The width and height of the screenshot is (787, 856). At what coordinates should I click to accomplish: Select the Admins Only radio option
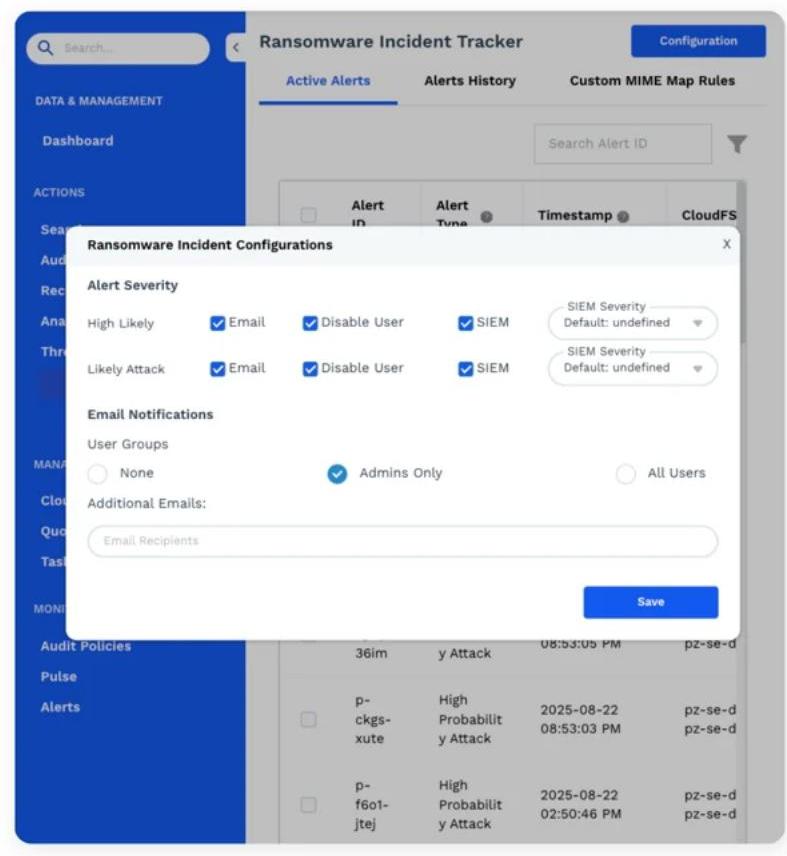coord(337,474)
